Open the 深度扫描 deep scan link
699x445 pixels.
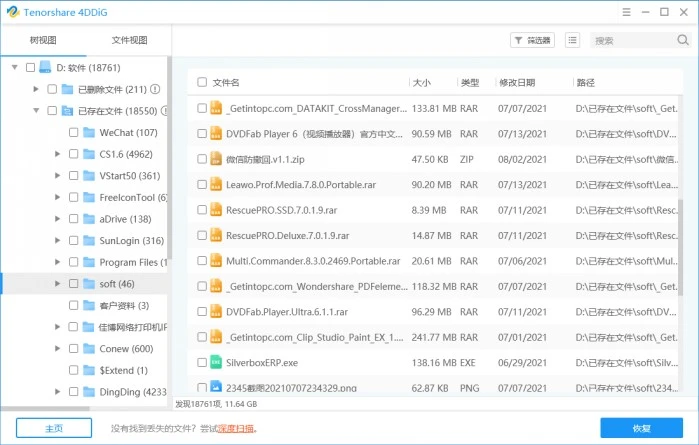point(238,429)
